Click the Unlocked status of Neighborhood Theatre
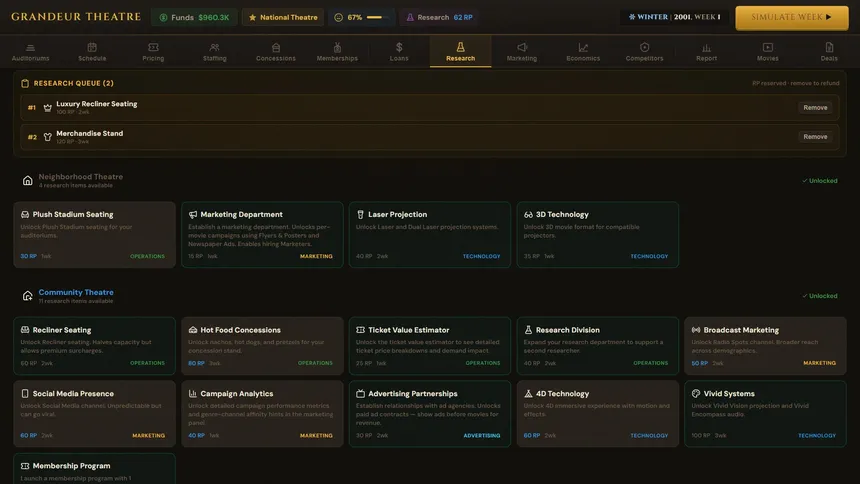The image size is (860, 484). pos(819,181)
